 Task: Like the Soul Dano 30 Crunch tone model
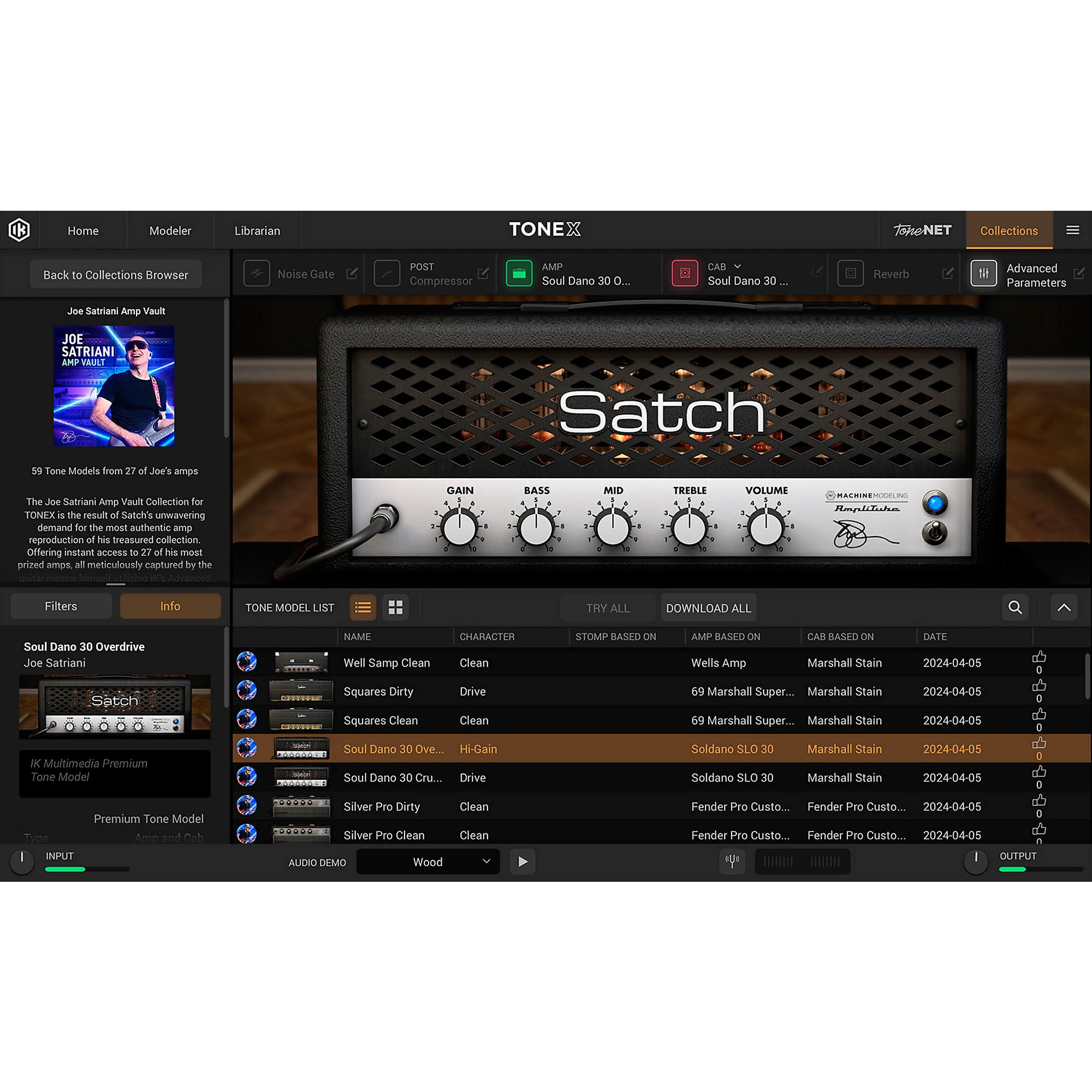(x=1039, y=772)
